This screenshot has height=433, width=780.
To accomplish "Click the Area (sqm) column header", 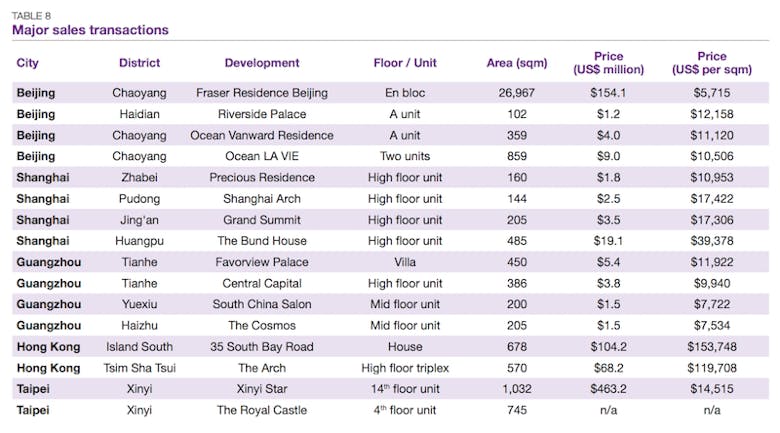I will pos(516,63).
